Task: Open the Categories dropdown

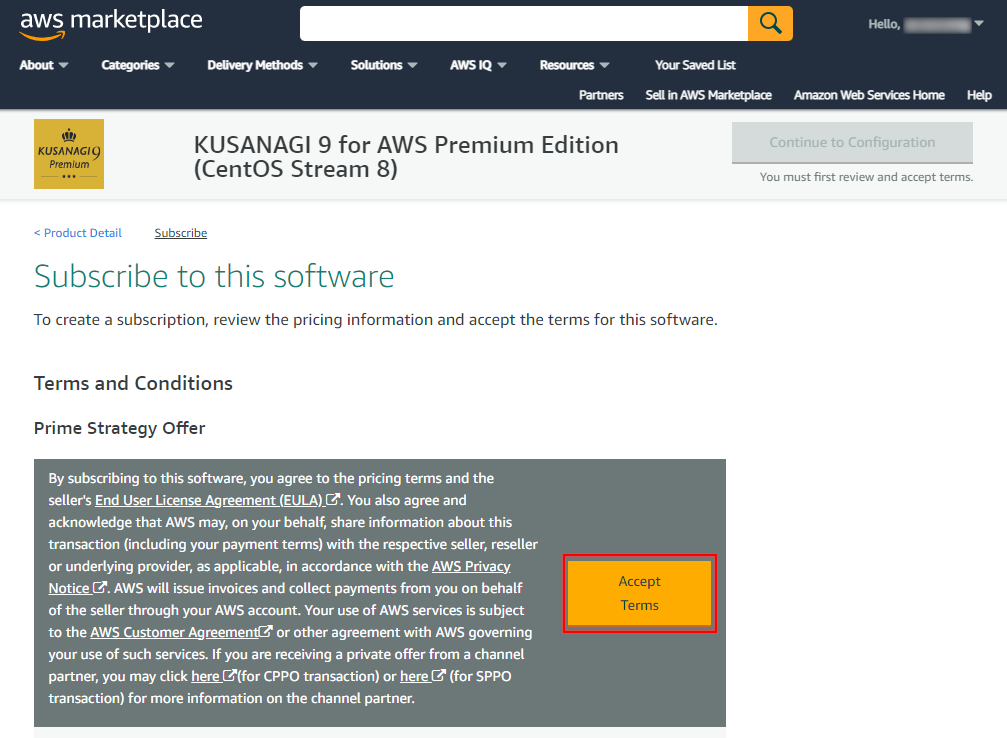Action: click(137, 65)
